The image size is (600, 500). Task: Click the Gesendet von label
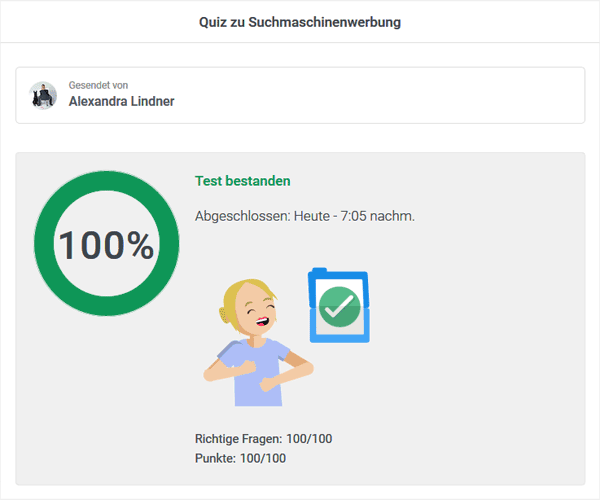click(98, 85)
